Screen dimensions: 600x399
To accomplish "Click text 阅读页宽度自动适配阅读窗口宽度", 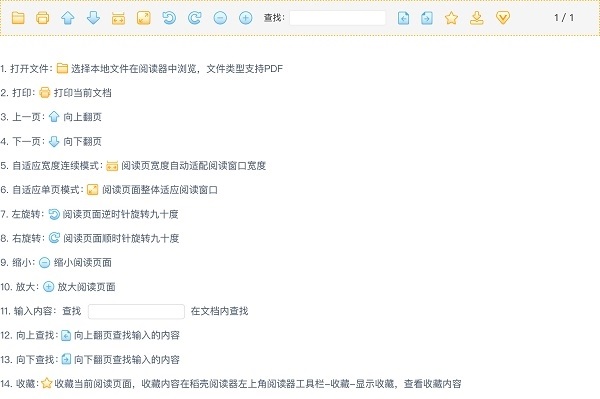I will 194,166.
